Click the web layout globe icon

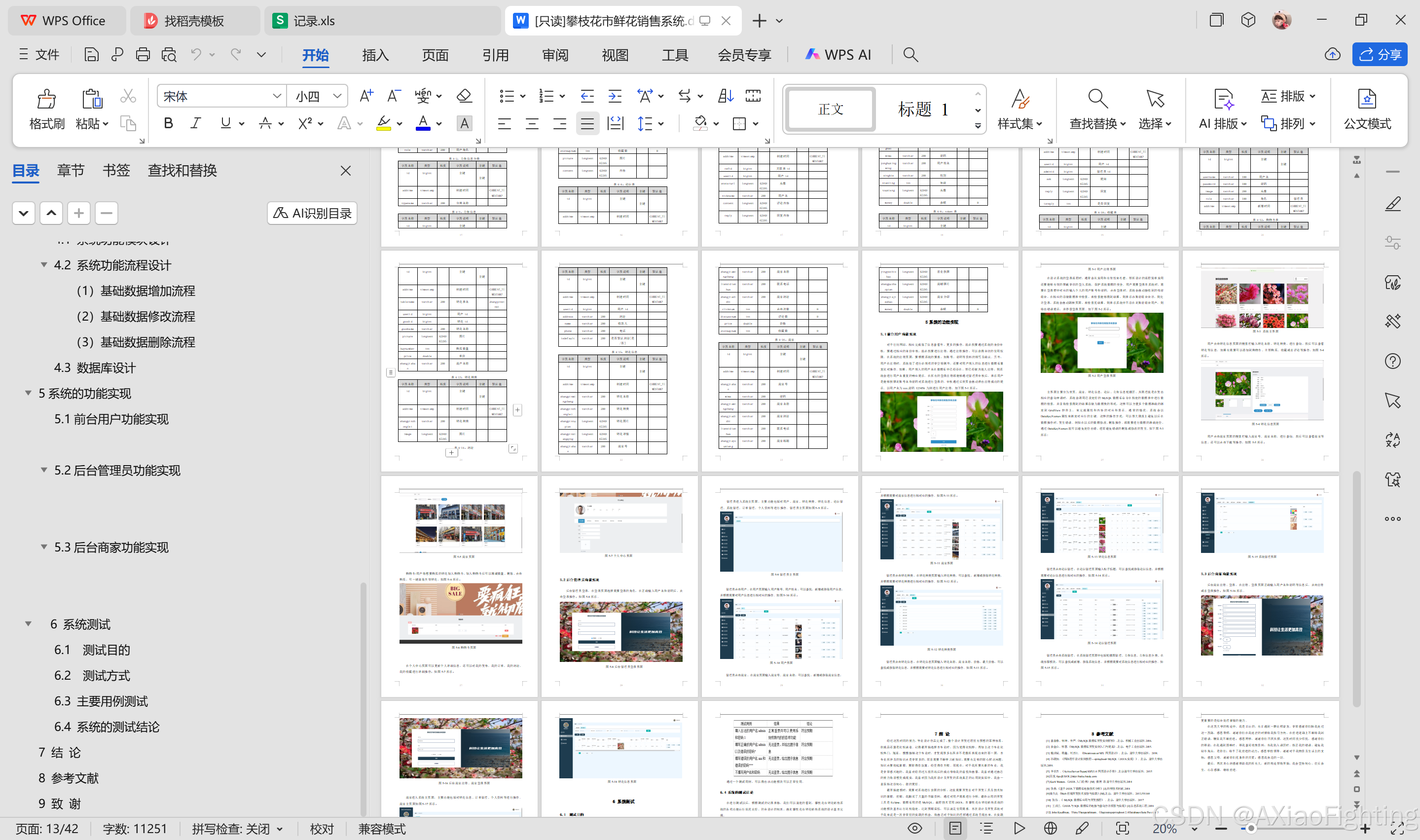click(x=1050, y=828)
